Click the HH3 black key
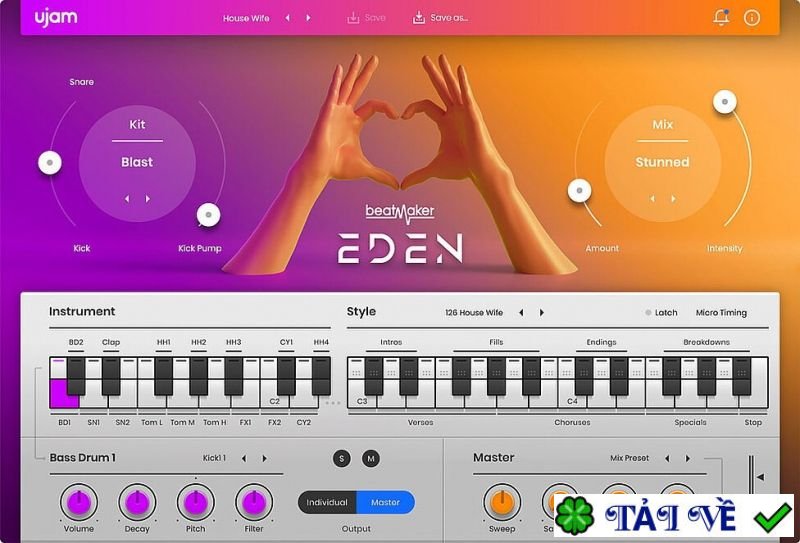 coord(234,376)
